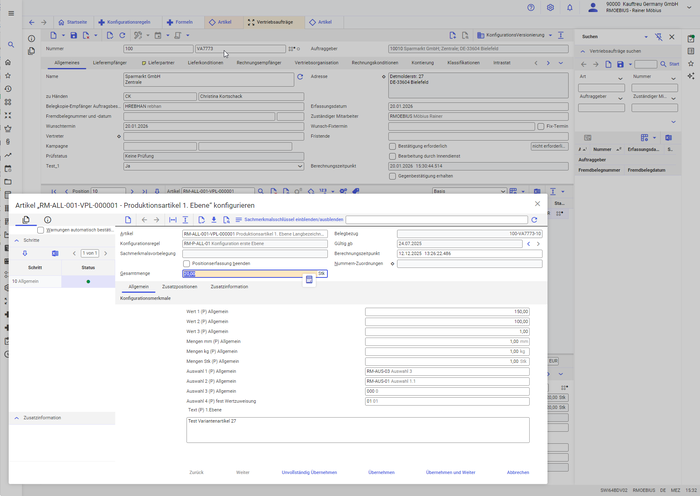The height and width of the screenshot is (496, 700).
Task: Click the Übernehmen und Weiter button
Action: tap(450, 471)
